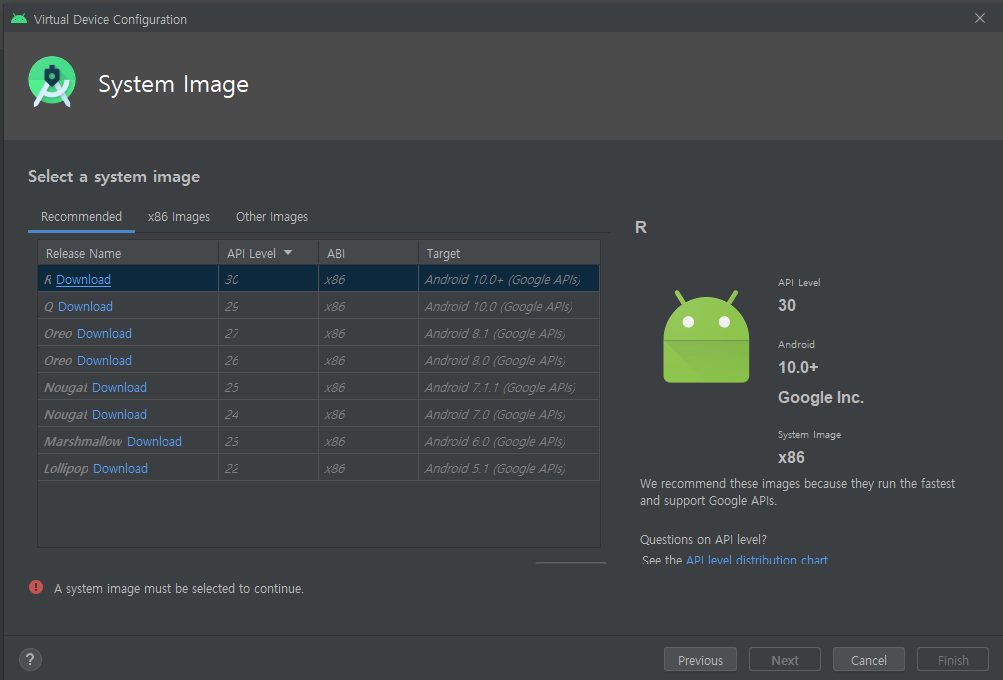The height and width of the screenshot is (680, 1003).
Task: Select the 'Android 7.0 (Google APIs)' cell
Action: (x=509, y=415)
